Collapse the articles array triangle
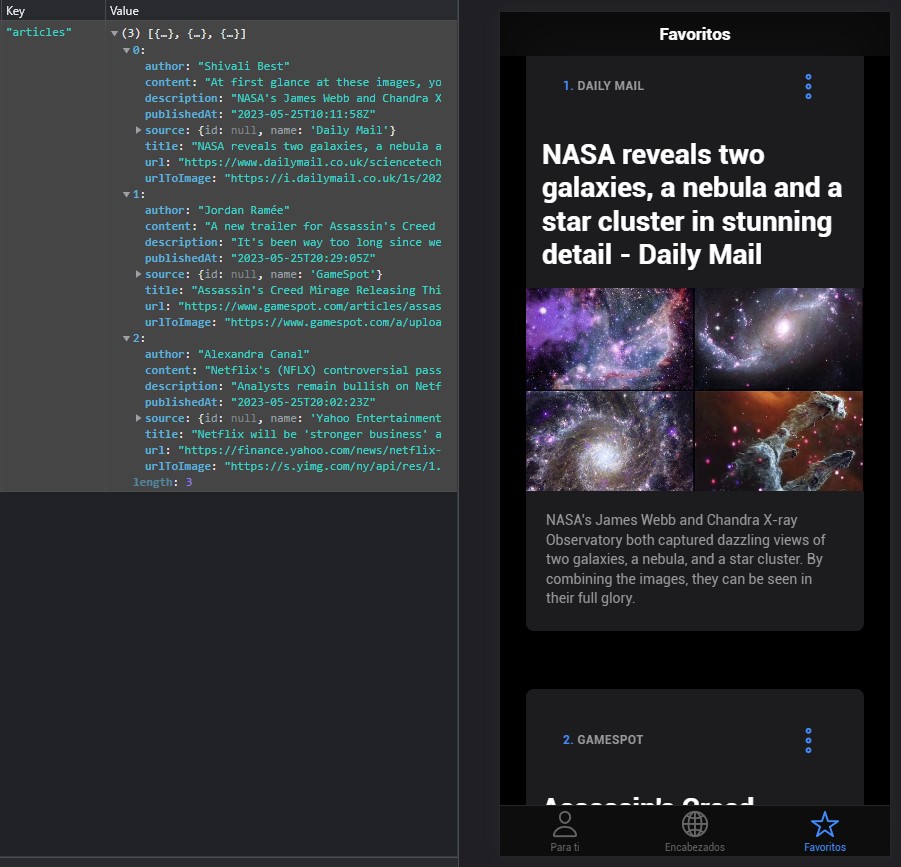Image resolution: width=901 pixels, height=867 pixels. [x=114, y=34]
